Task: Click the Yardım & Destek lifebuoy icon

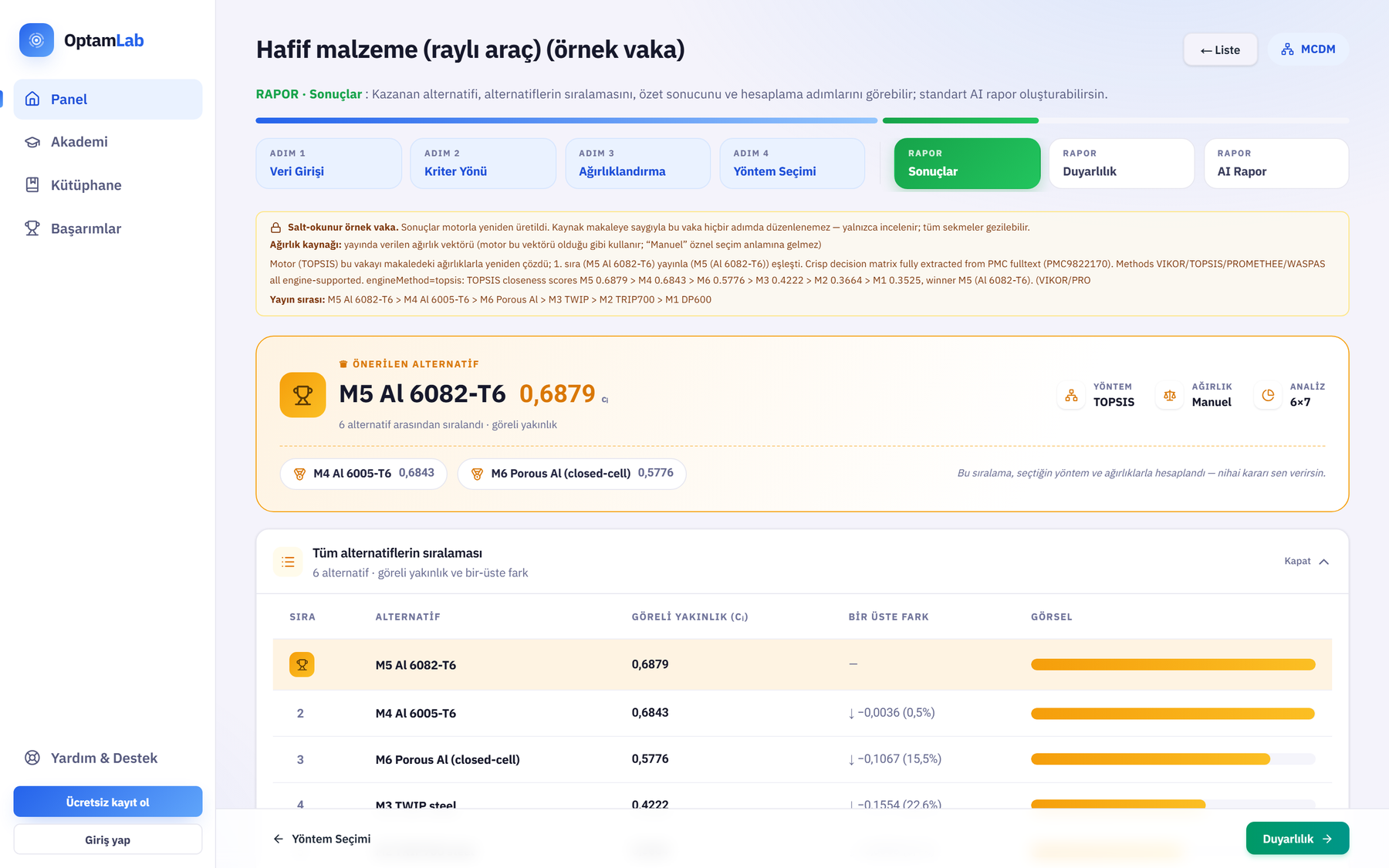Action: point(32,758)
